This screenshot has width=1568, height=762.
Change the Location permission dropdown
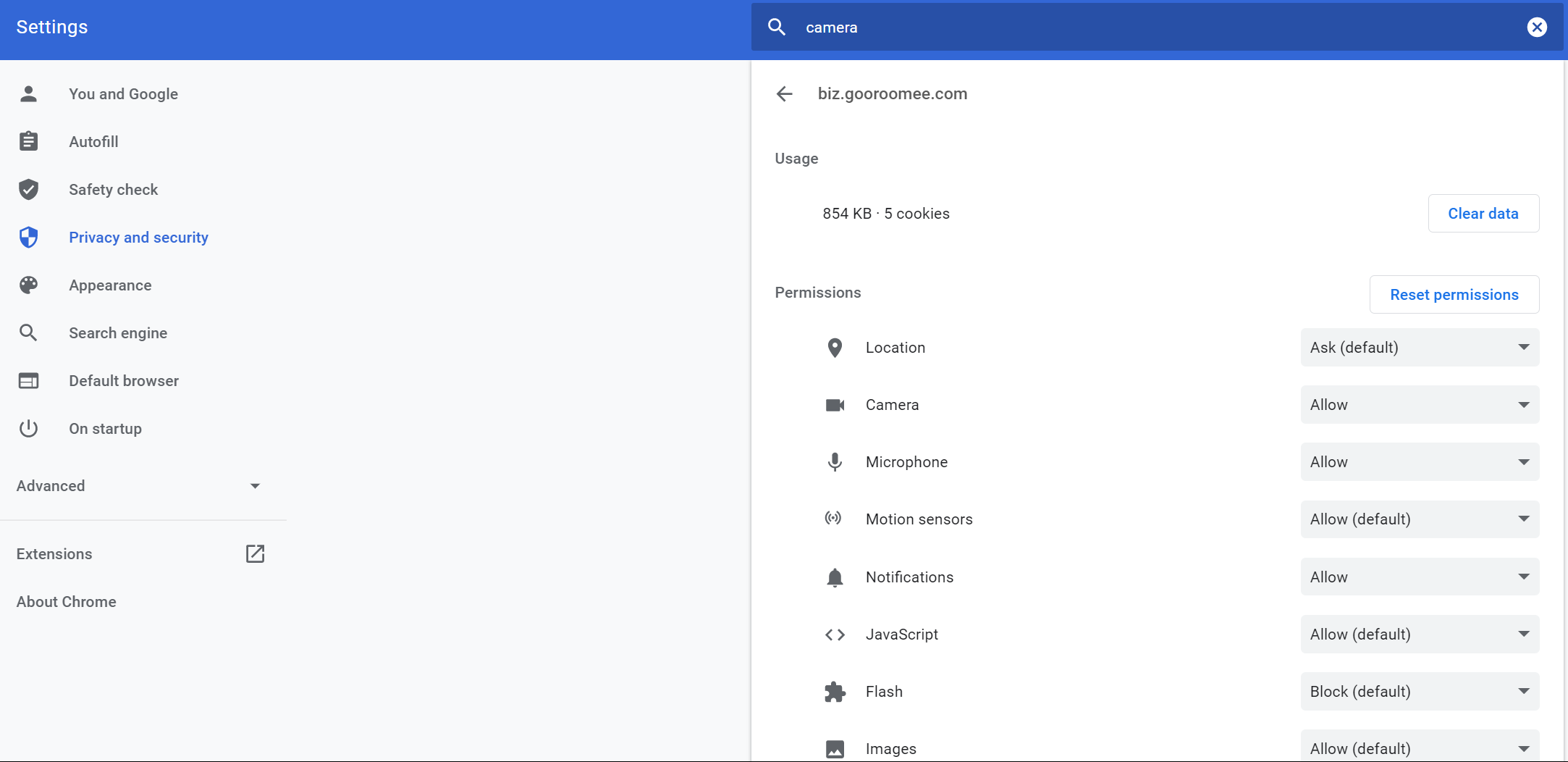1419,348
